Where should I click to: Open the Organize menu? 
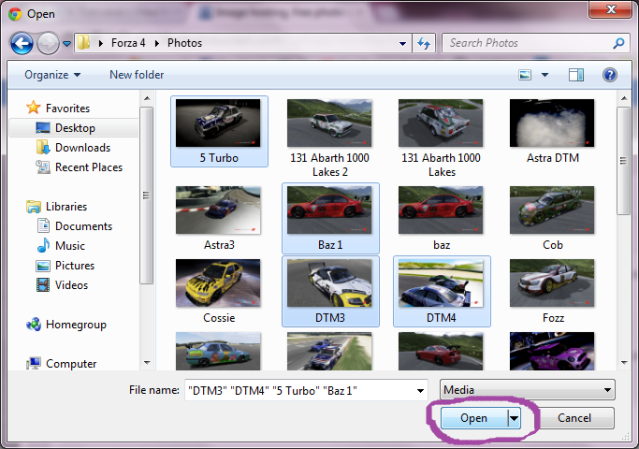53,75
